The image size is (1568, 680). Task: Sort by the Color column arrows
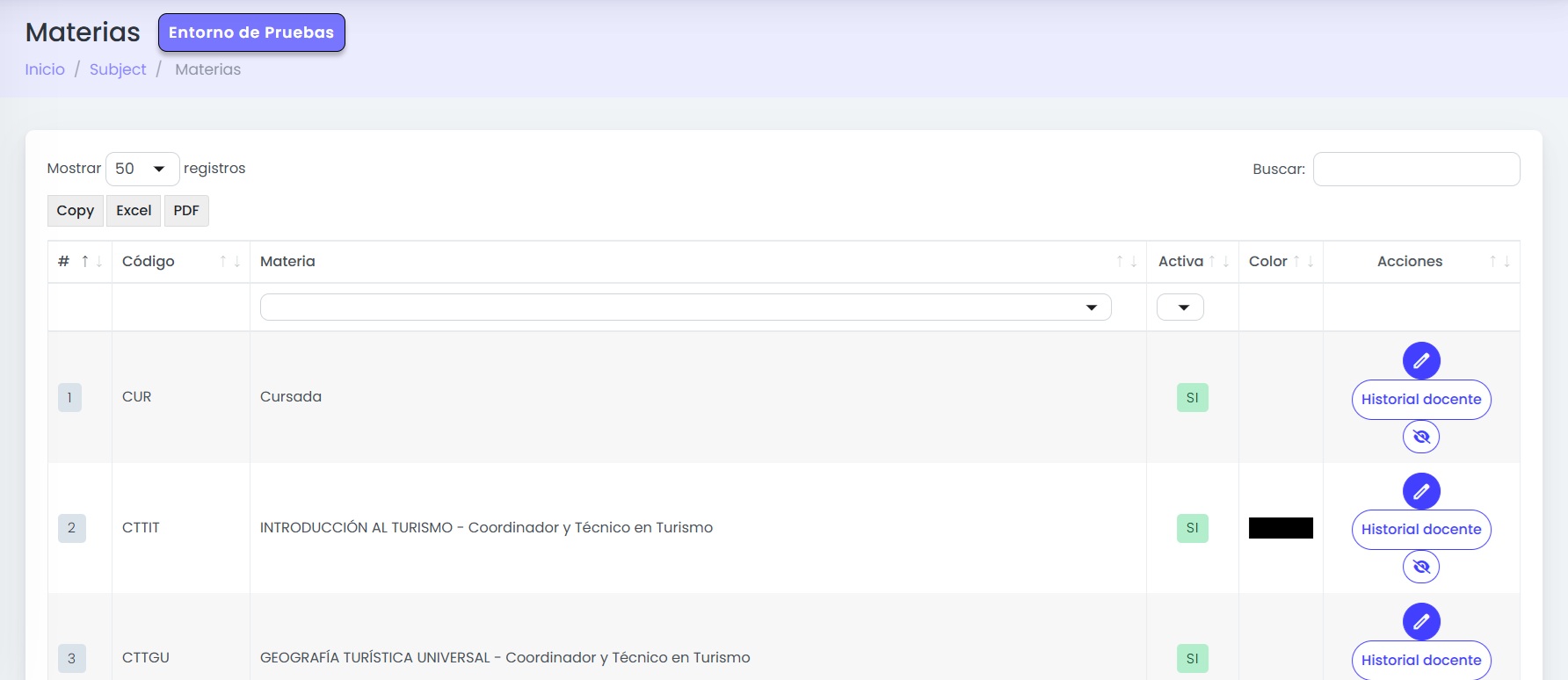(1303, 262)
